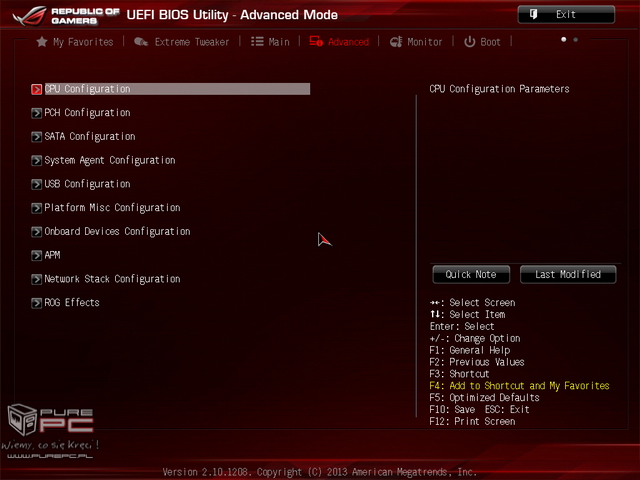Click 'F5: Optimized Defaults' help text
Viewport: 640px width, 480px height.
click(484, 398)
